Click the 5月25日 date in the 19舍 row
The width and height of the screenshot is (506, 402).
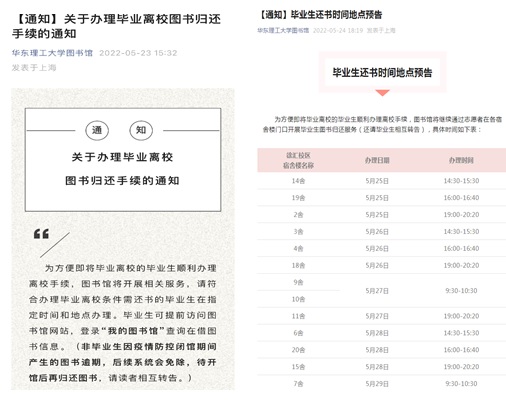[377, 198]
